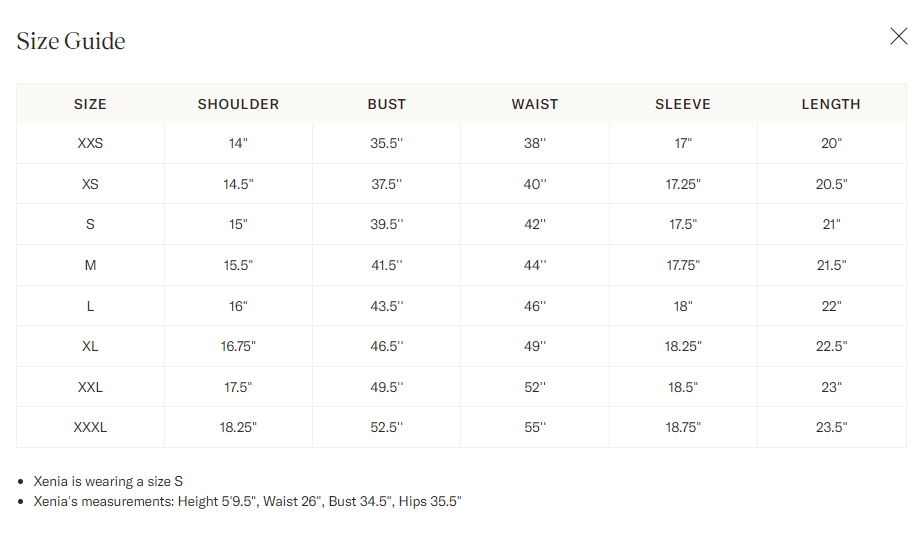Select the XL size row label
This screenshot has height=552, width=911.
pos(90,346)
